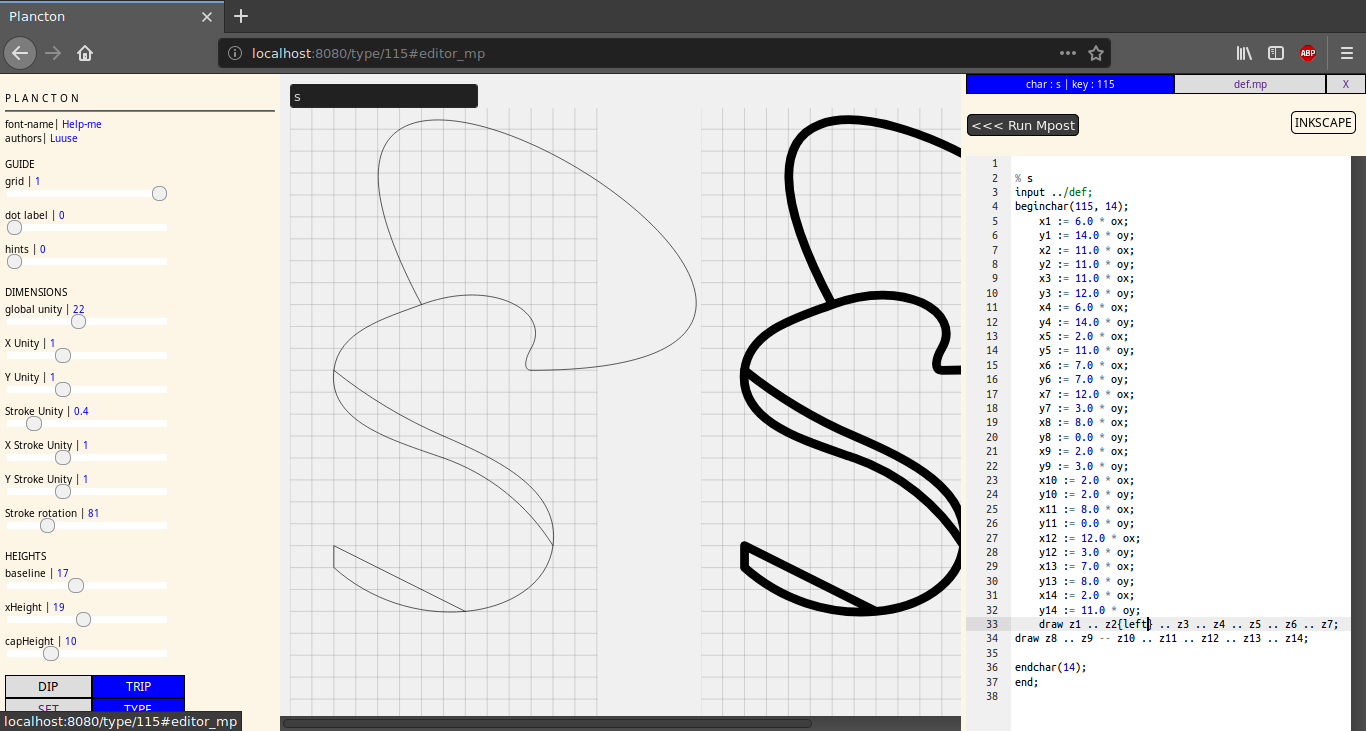Open the Help-me font-name link
This screenshot has width=1366, height=731.
82,124
